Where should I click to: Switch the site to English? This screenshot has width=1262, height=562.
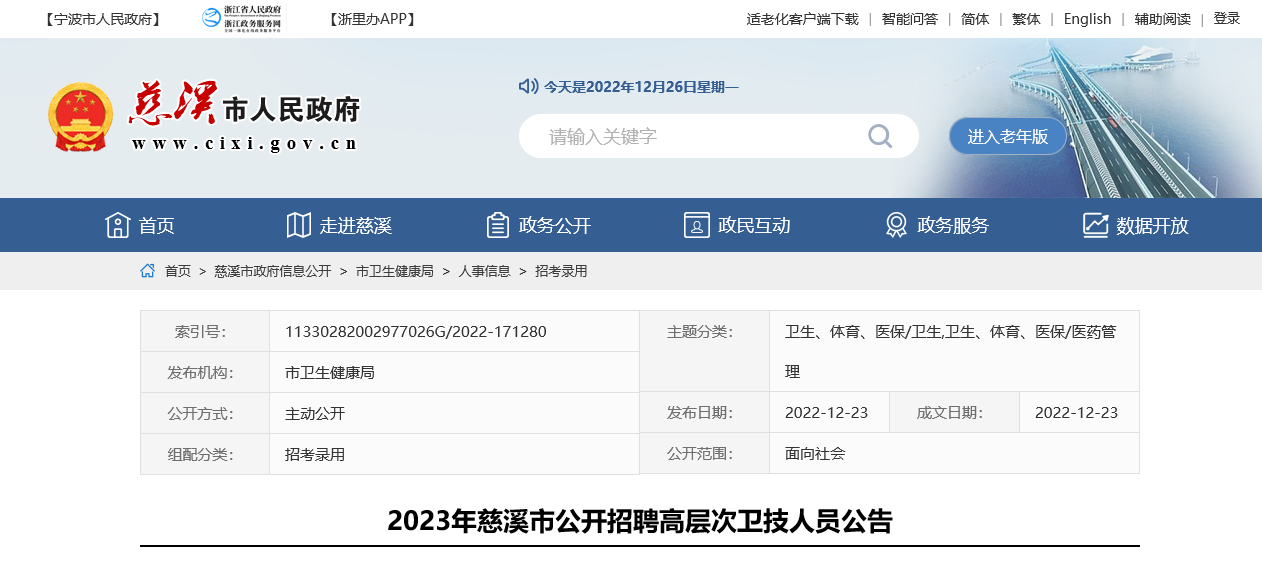coord(1087,19)
